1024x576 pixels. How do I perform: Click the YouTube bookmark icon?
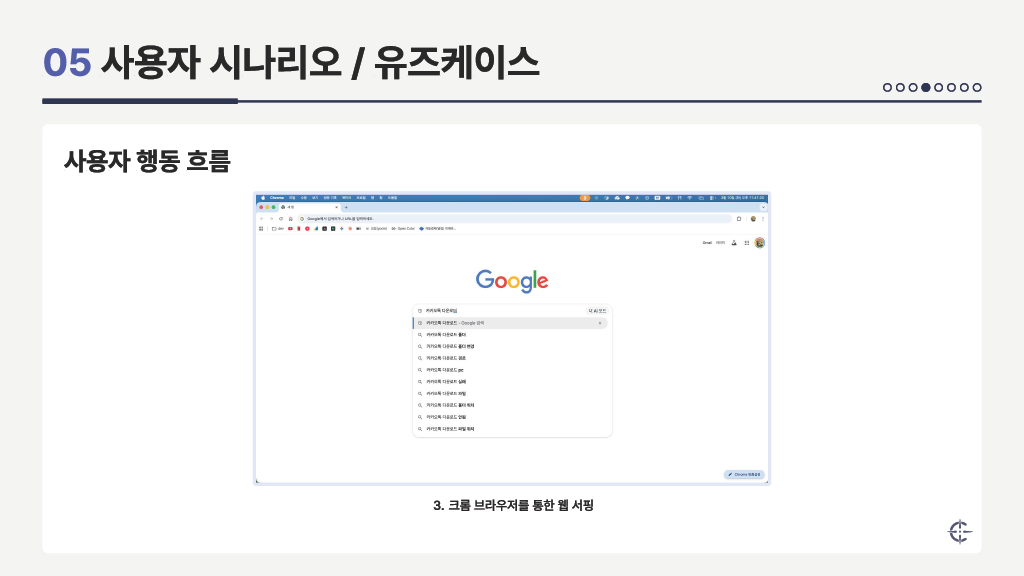(x=290, y=228)
